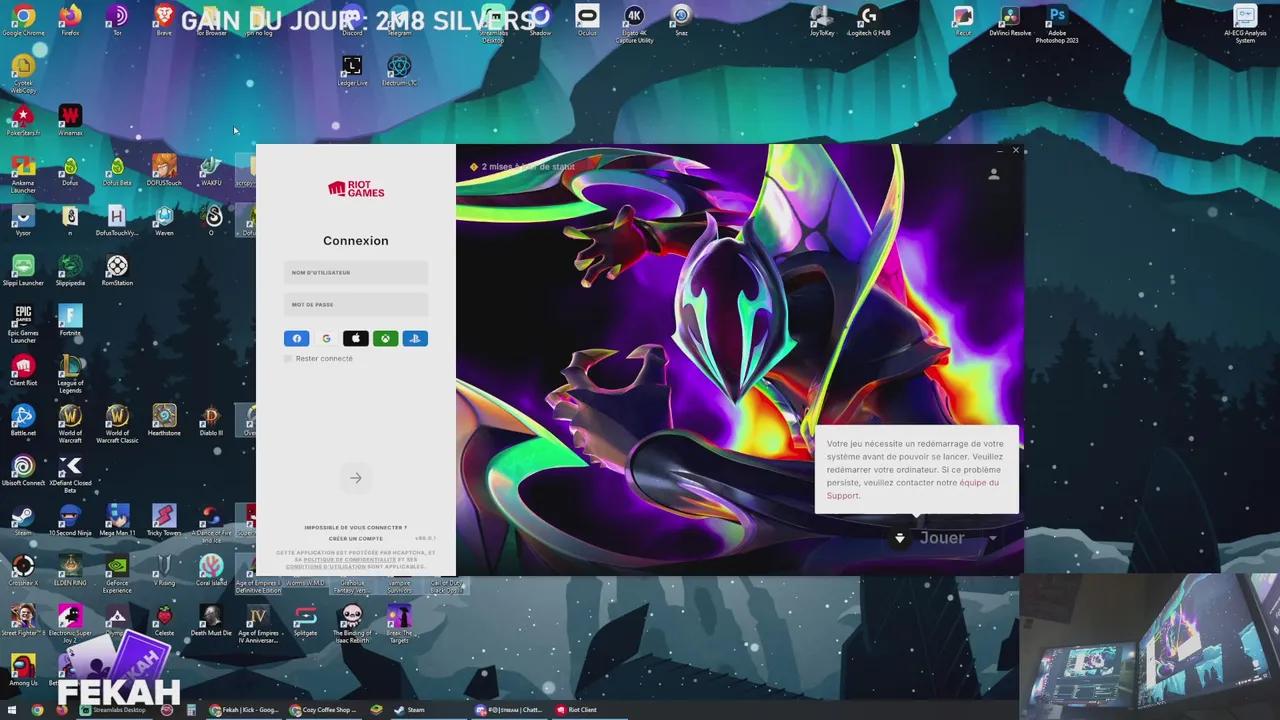The image size is (1280, 720).
Task: Open the profile icon in Riot Client
Action: tap(993, 174)
